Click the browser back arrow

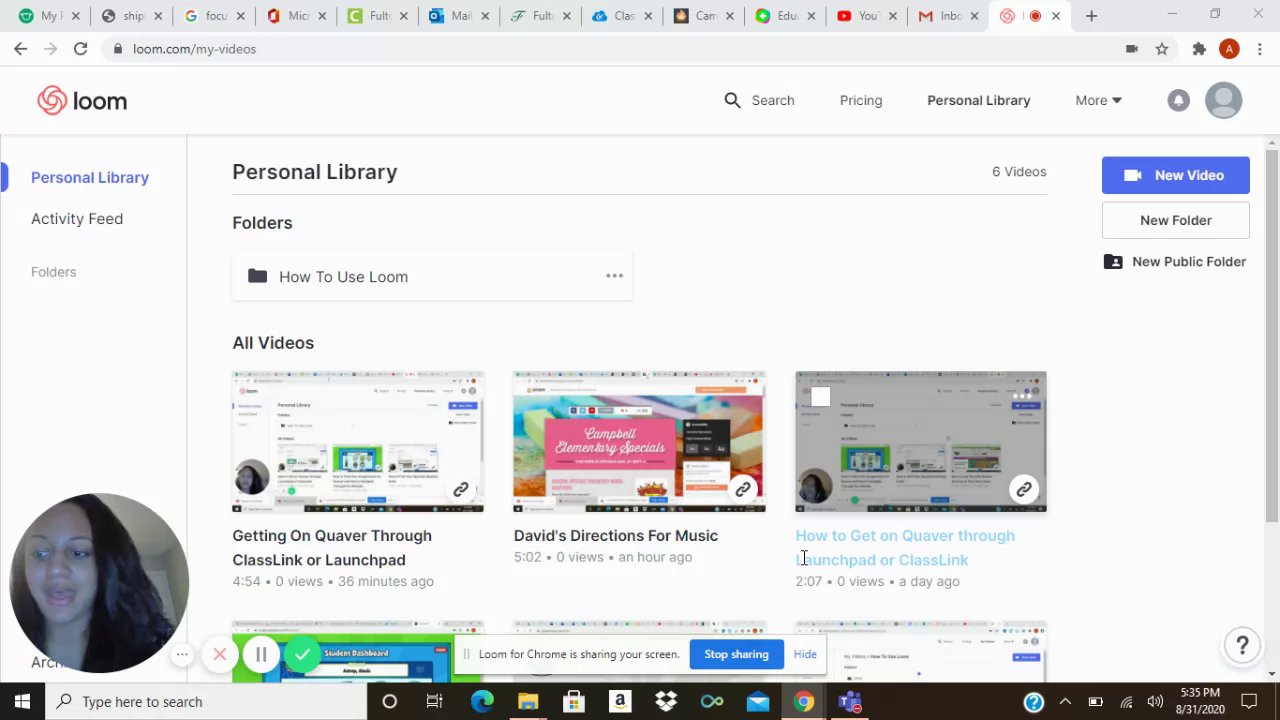[x=20, y=48]
